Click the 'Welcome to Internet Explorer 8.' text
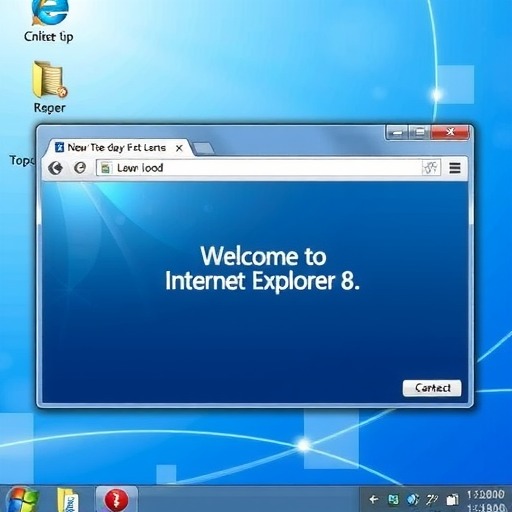The image size is (512, 512). (263, 269)
